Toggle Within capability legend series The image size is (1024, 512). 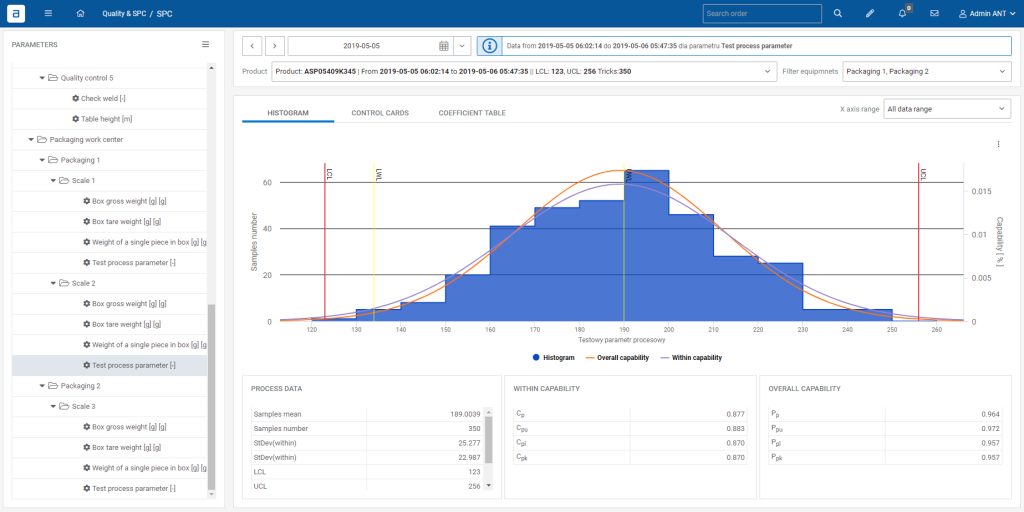pyautogui.click(x=691, y=358)
